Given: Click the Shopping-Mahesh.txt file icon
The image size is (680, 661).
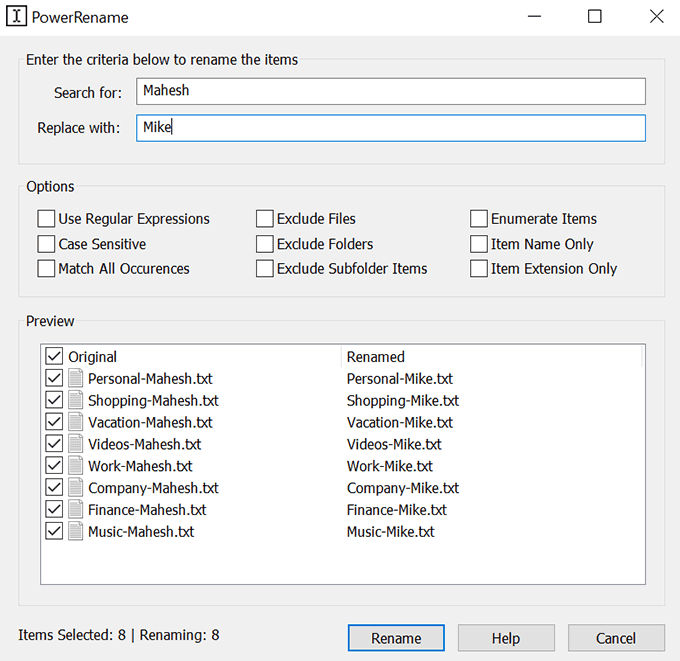Looking at the screenshot, I should pyautogui.click(x=76, y=401).
